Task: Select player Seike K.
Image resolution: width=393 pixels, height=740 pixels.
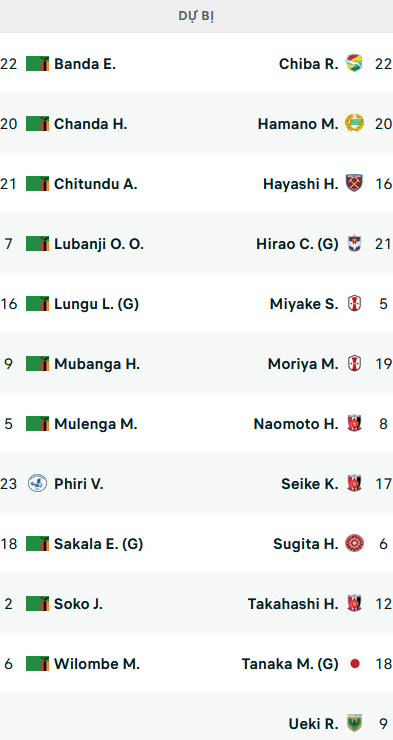Action: point(309,484)
